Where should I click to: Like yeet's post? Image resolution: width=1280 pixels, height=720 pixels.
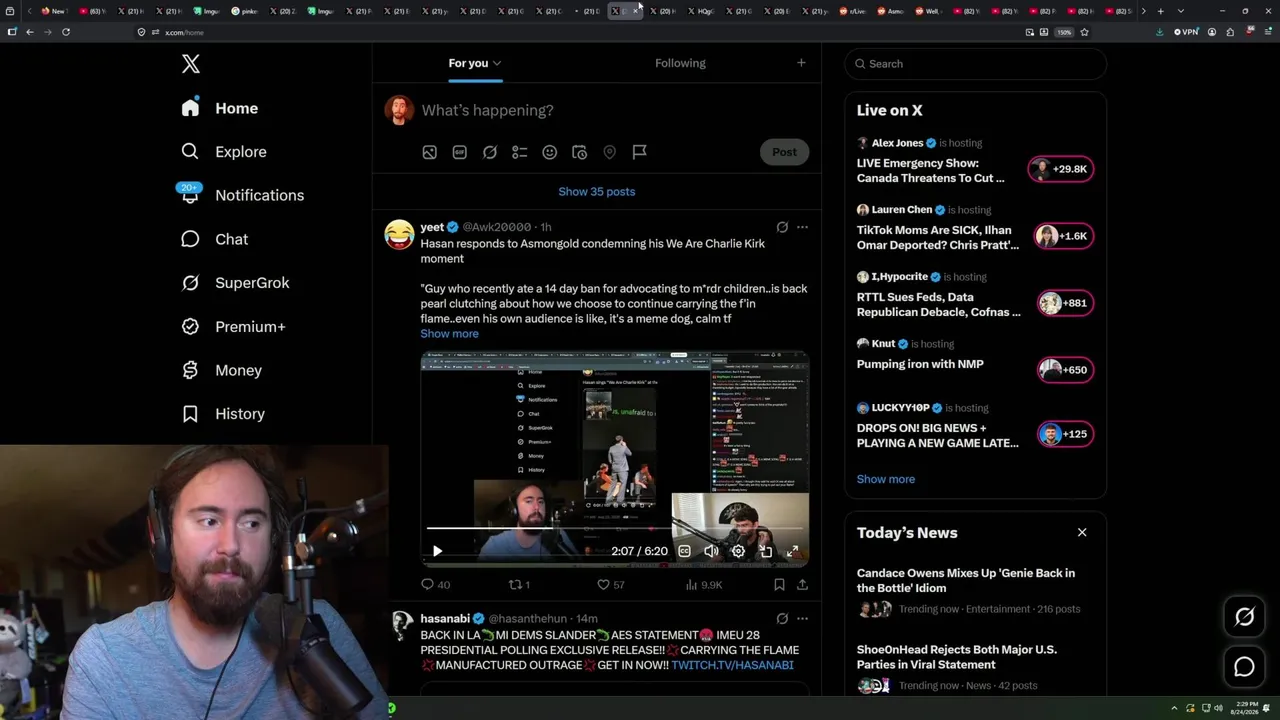(x=610, y=585)
